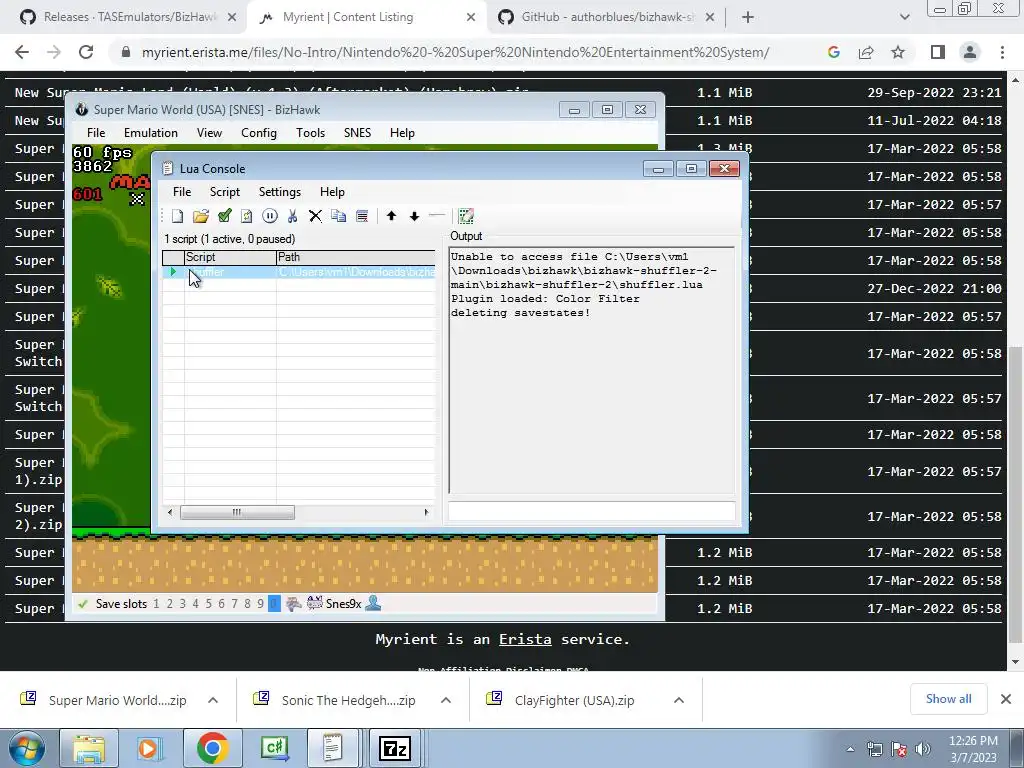This screenshot has height=768, width=1024.
Task: Move script down with down arrow icon
Action: click(414, 216)
